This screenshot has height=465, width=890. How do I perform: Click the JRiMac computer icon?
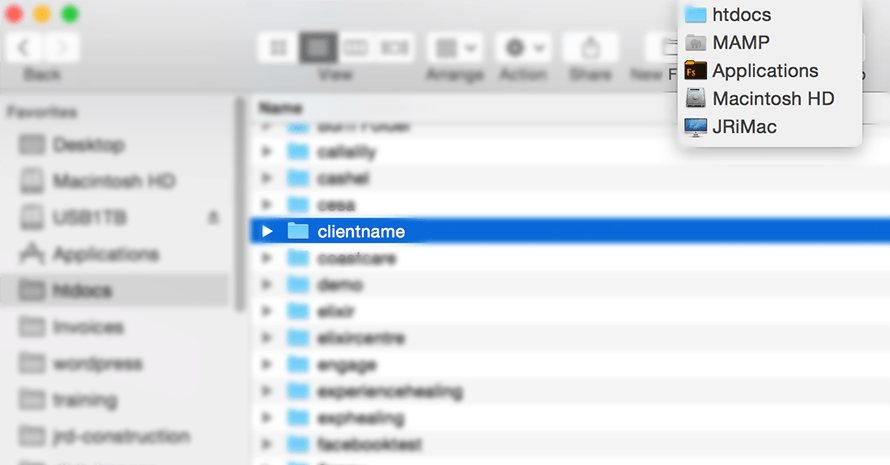pyautogui.click(x=695, y=127)
